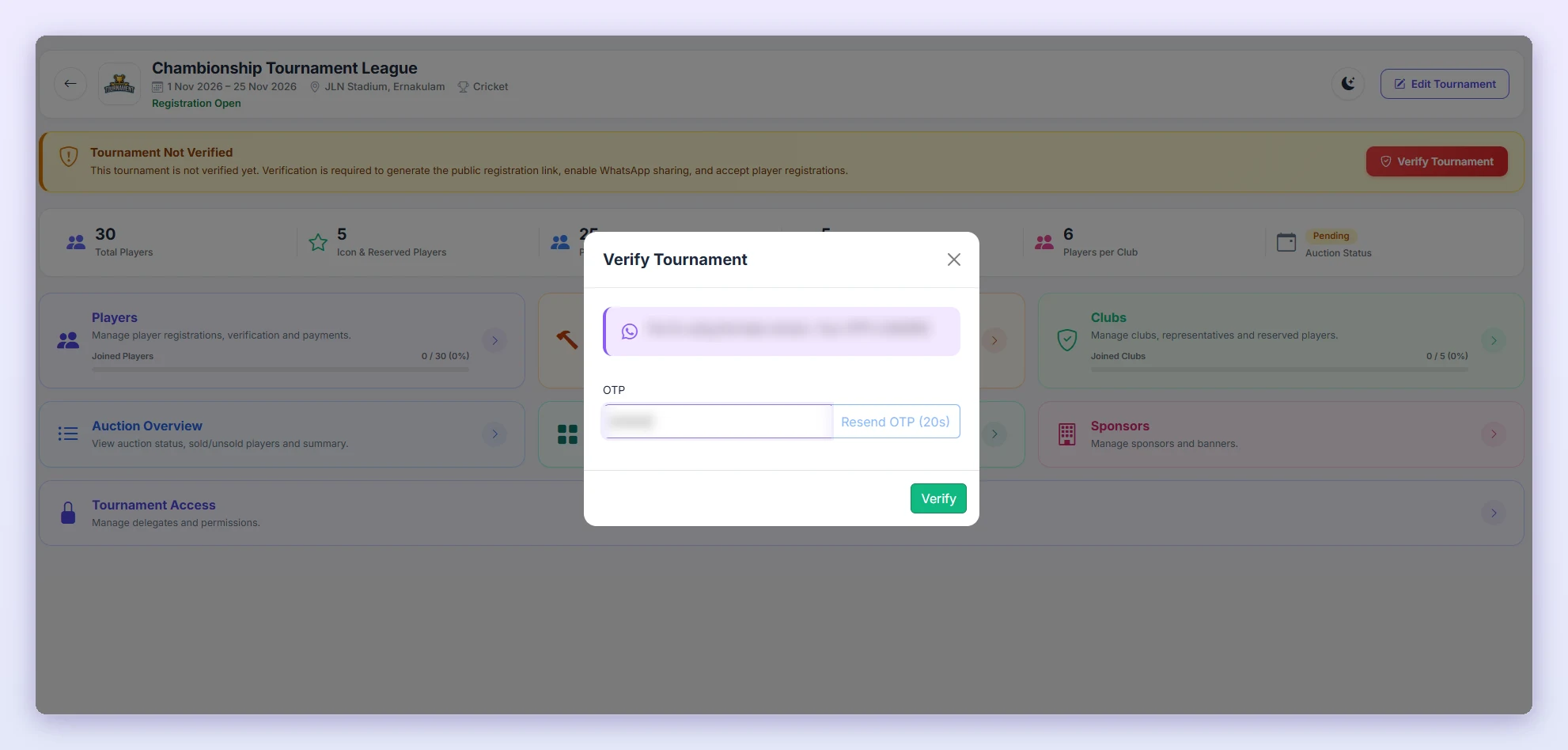This screenshot has width=1568, height=750.
Task: Click the red Verify Tournament button
Action: tap(1437, 161)
